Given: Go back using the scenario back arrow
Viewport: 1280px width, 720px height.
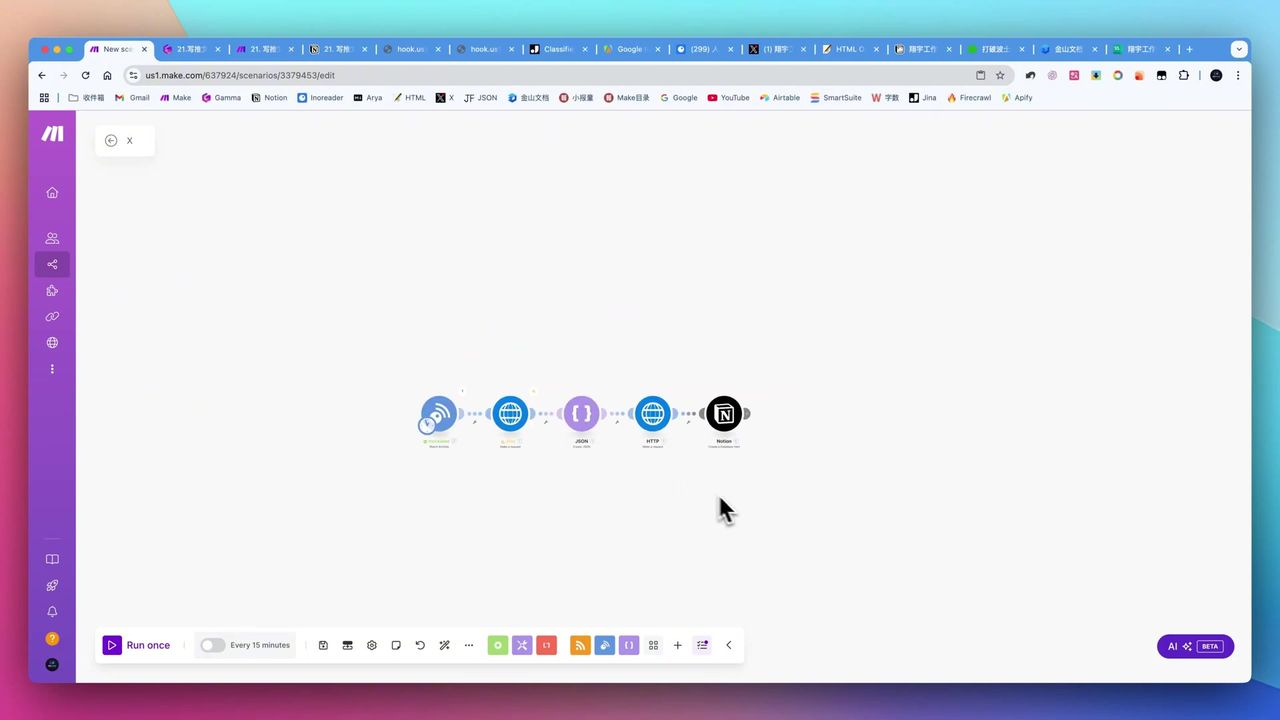Looking at the screenshot, I should pos(111,141).
